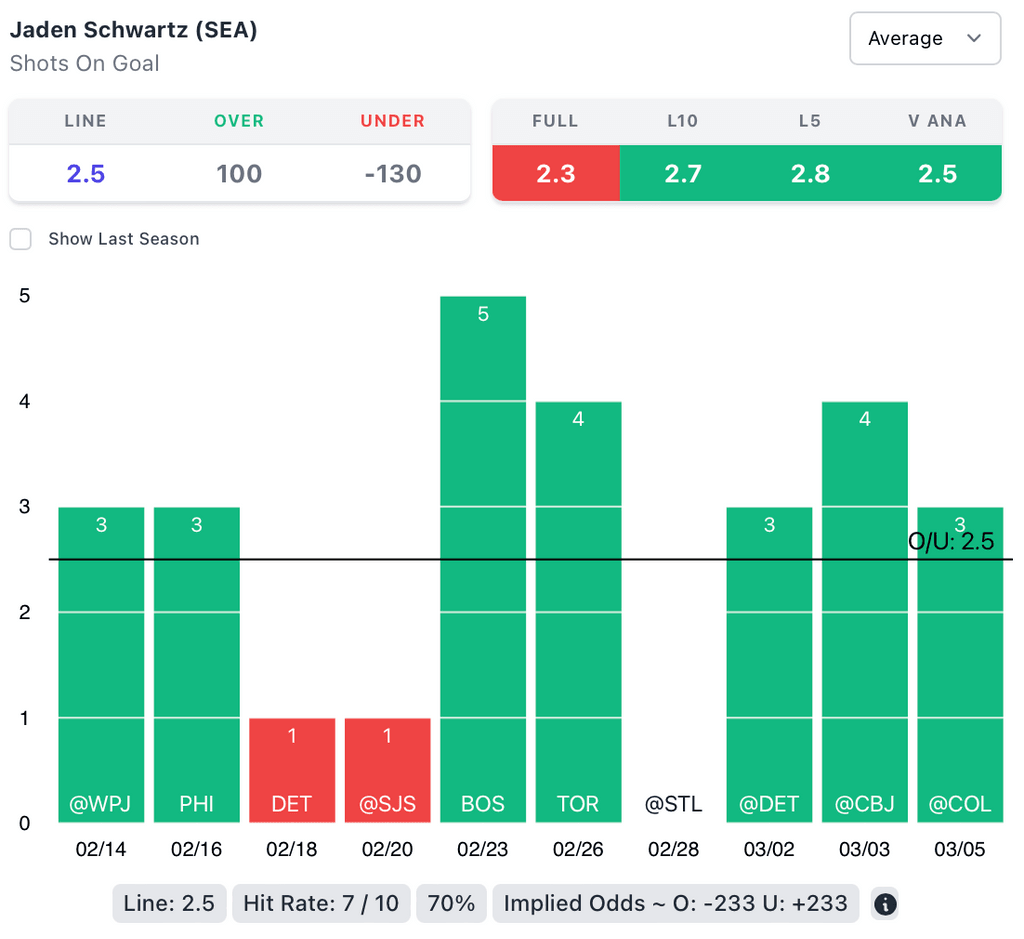Click the info icon beside implied odds

click(x=885, y=904)
